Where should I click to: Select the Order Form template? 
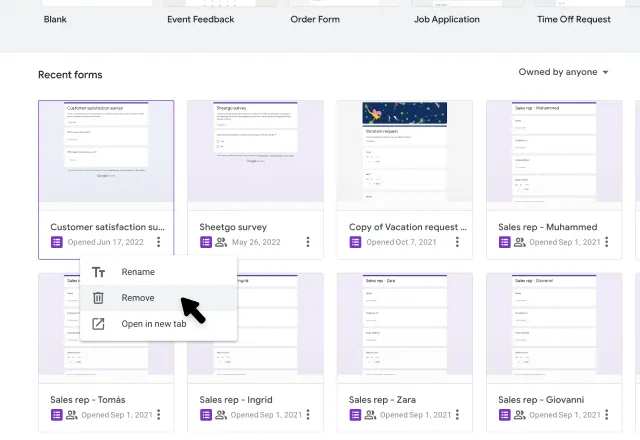click(x=315, y=19)
